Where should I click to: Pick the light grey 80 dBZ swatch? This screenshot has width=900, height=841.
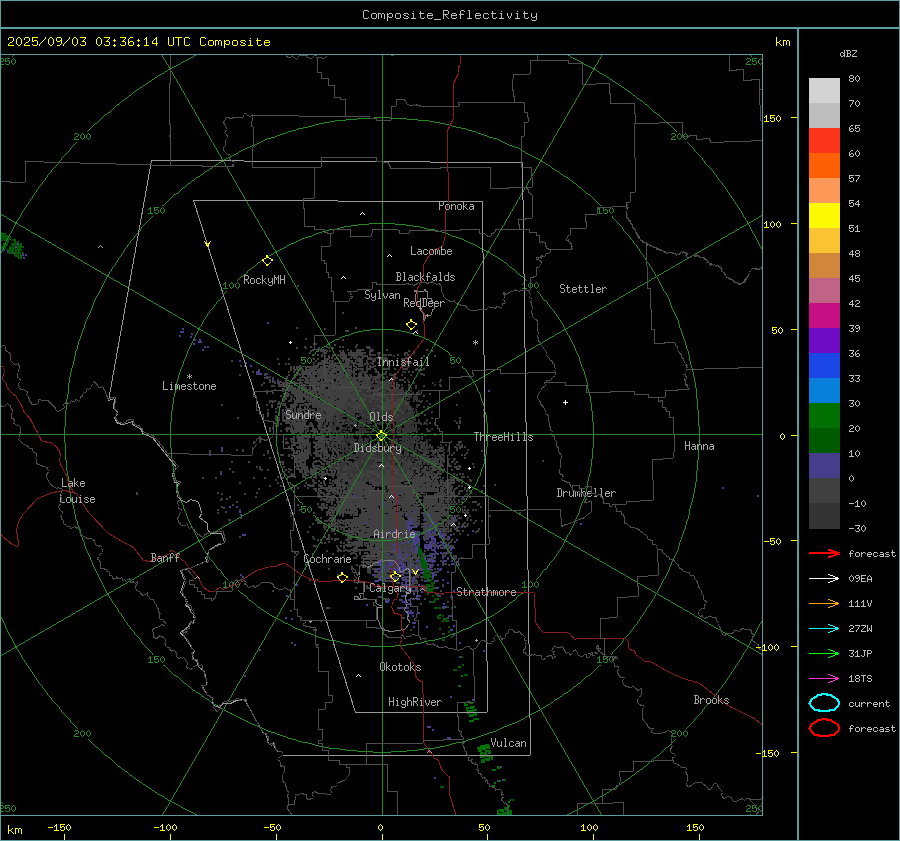(824, 91)
